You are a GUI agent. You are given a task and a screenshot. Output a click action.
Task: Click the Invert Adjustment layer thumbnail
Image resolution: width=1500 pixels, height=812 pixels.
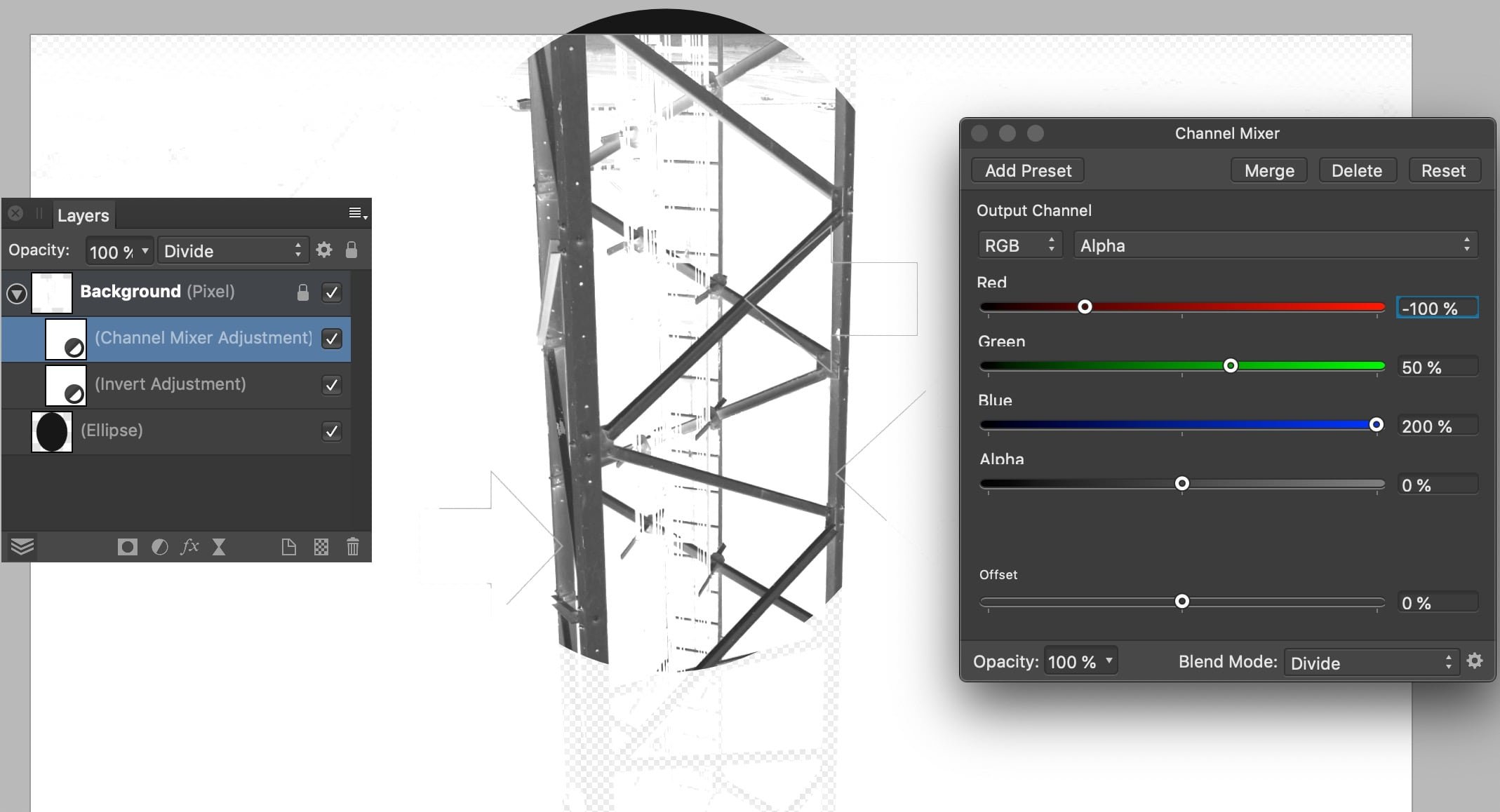click(66, 385)
